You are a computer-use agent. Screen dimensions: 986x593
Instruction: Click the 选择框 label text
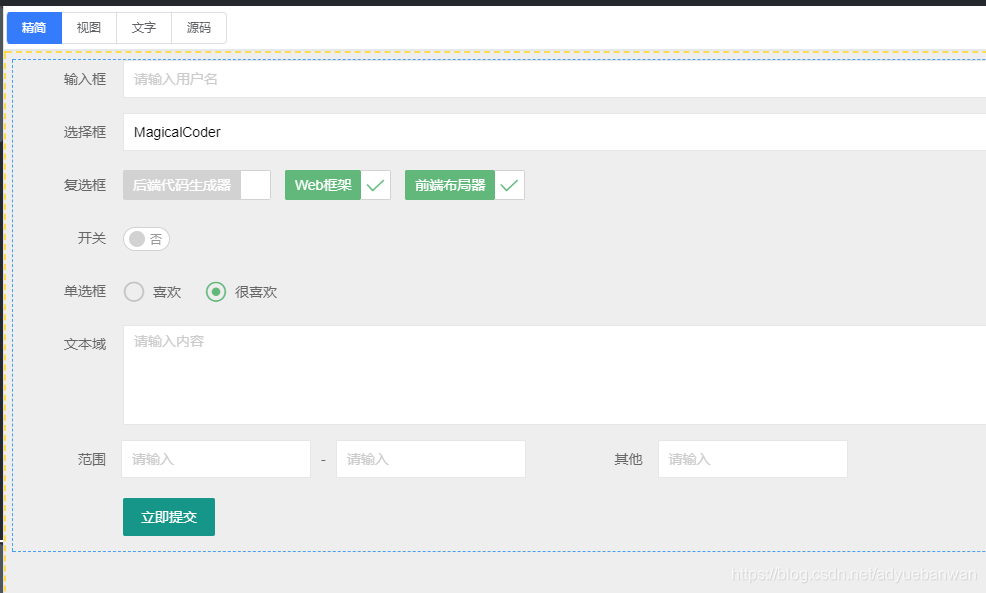click(85, 132)
